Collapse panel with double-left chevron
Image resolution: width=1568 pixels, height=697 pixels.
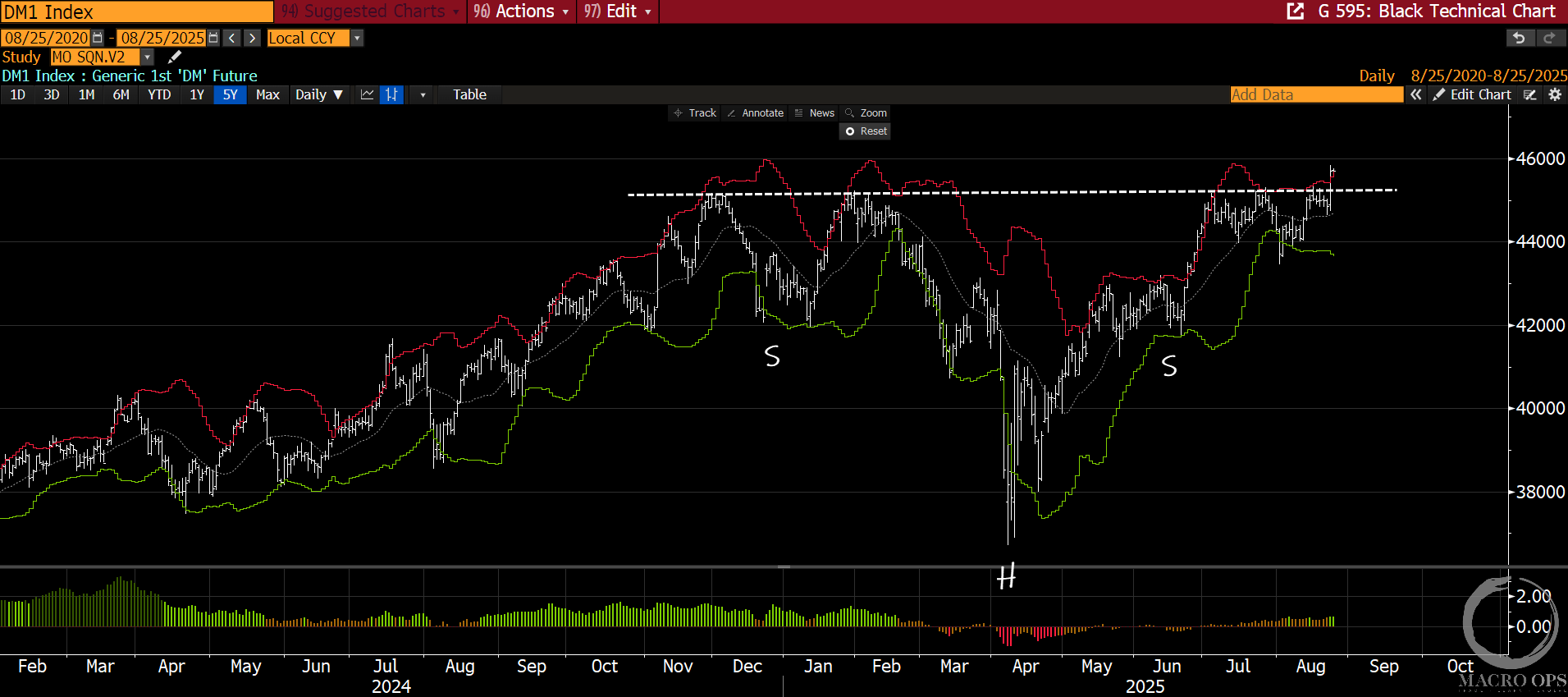[1415, 94]
